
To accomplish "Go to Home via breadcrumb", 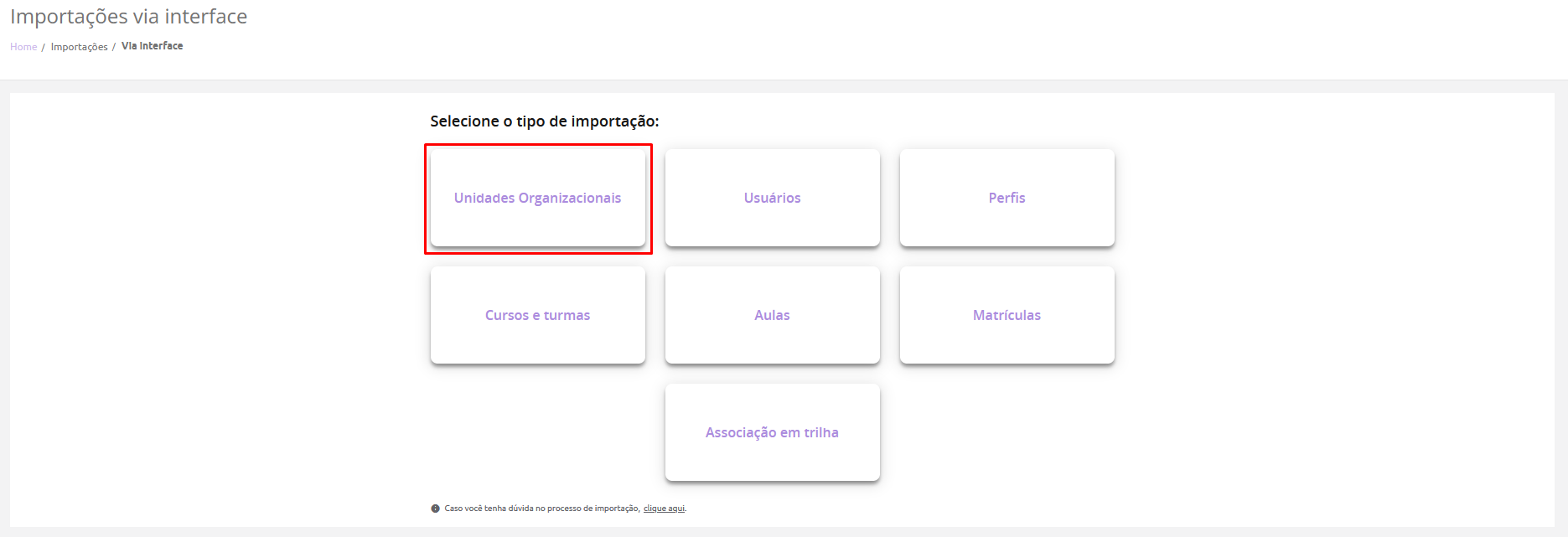I will [23, 47].
